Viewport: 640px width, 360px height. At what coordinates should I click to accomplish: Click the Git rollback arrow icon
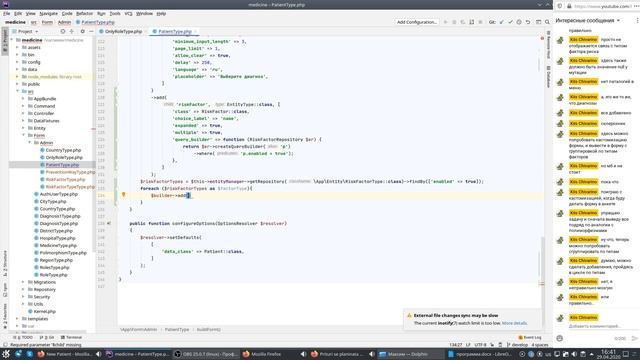(x=528, y=22)
